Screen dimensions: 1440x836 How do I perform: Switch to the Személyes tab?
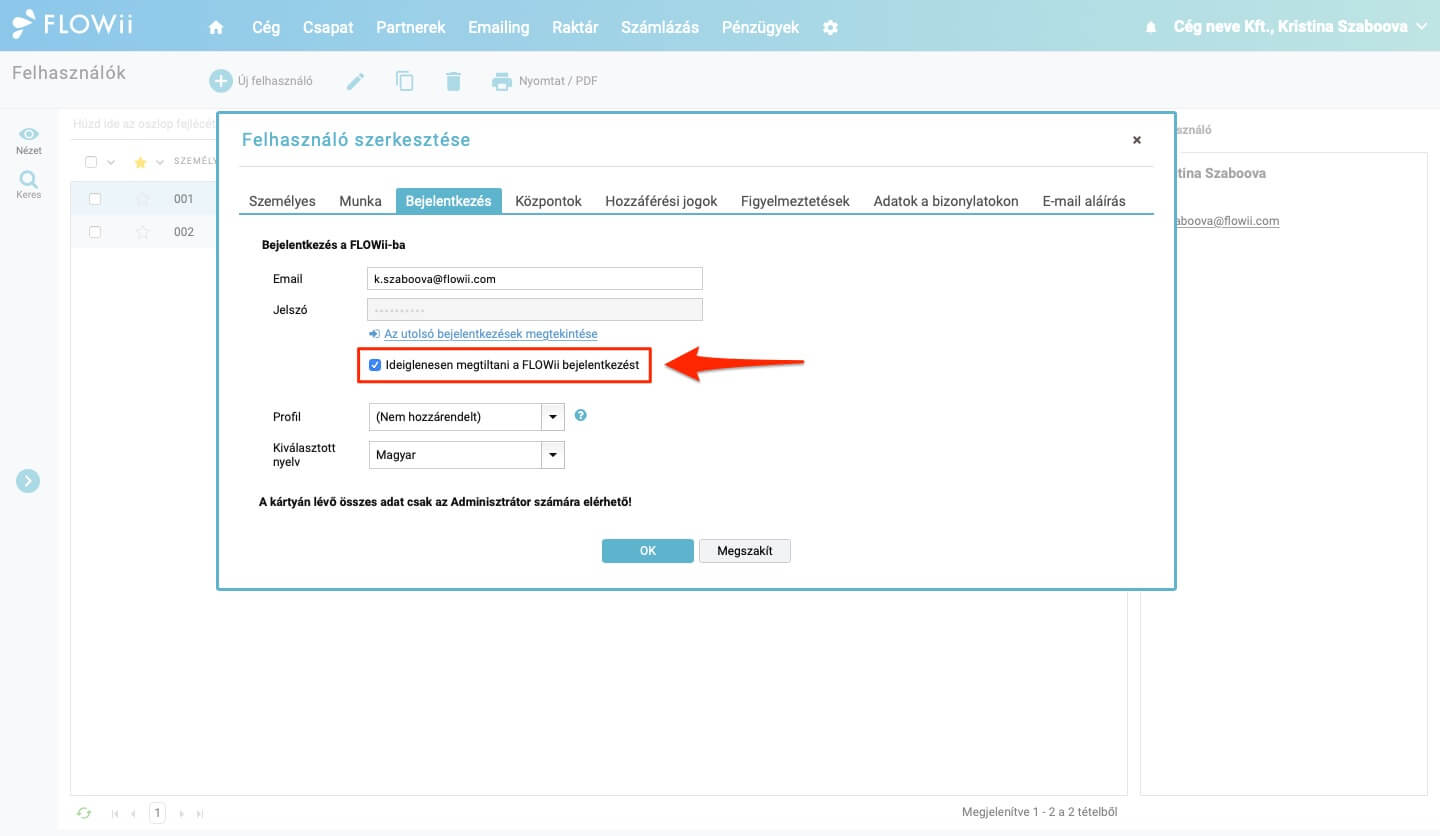click(282, 201)
